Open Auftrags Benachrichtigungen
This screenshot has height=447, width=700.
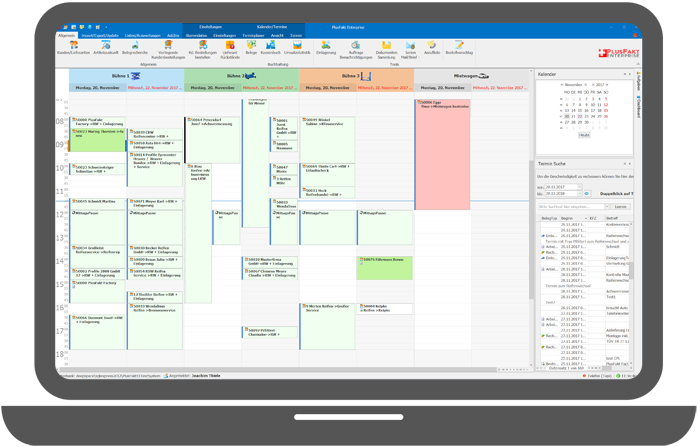(x=356, y=50)
